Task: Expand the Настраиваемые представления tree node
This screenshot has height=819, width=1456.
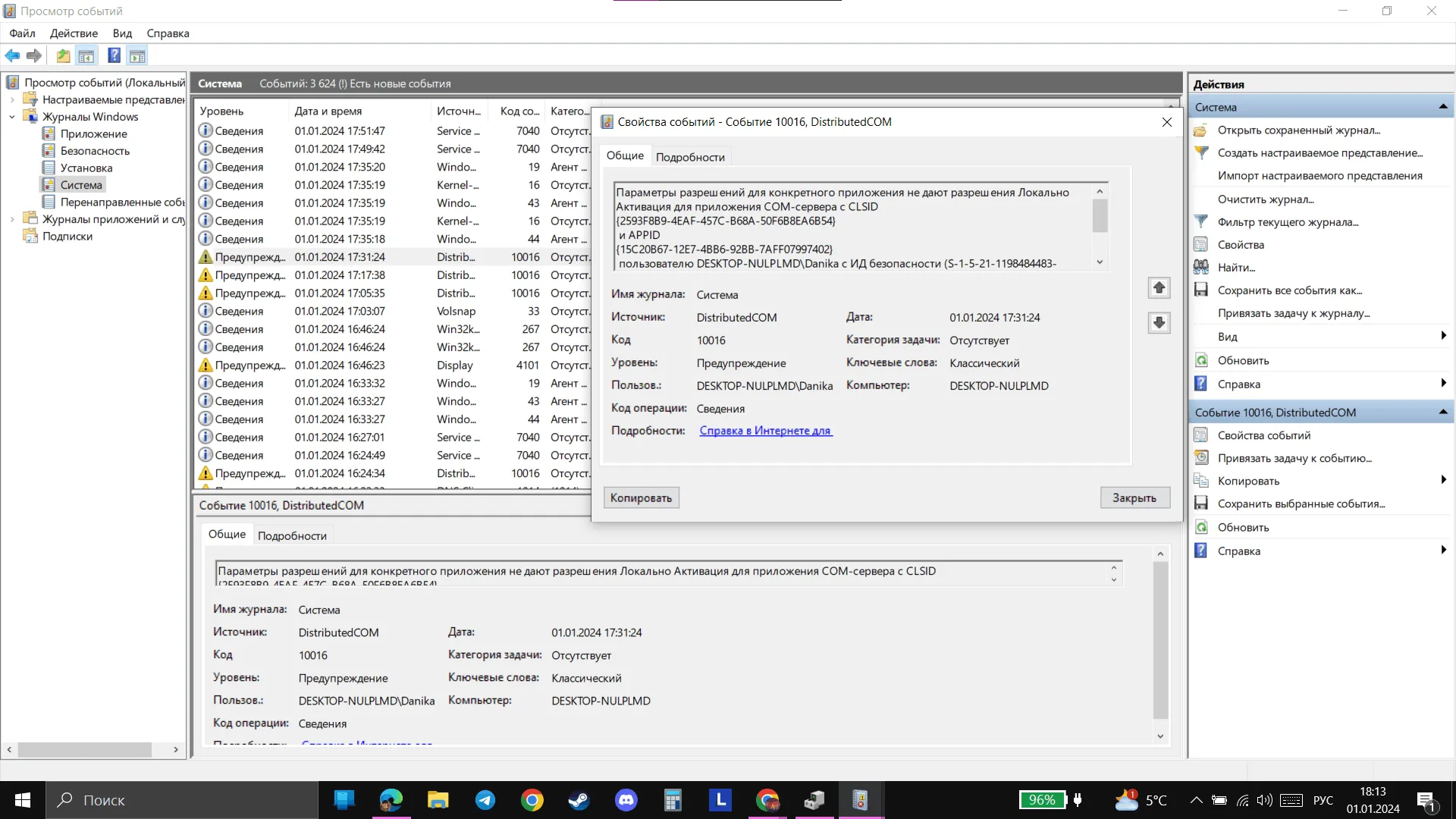Action: point(12,100)
